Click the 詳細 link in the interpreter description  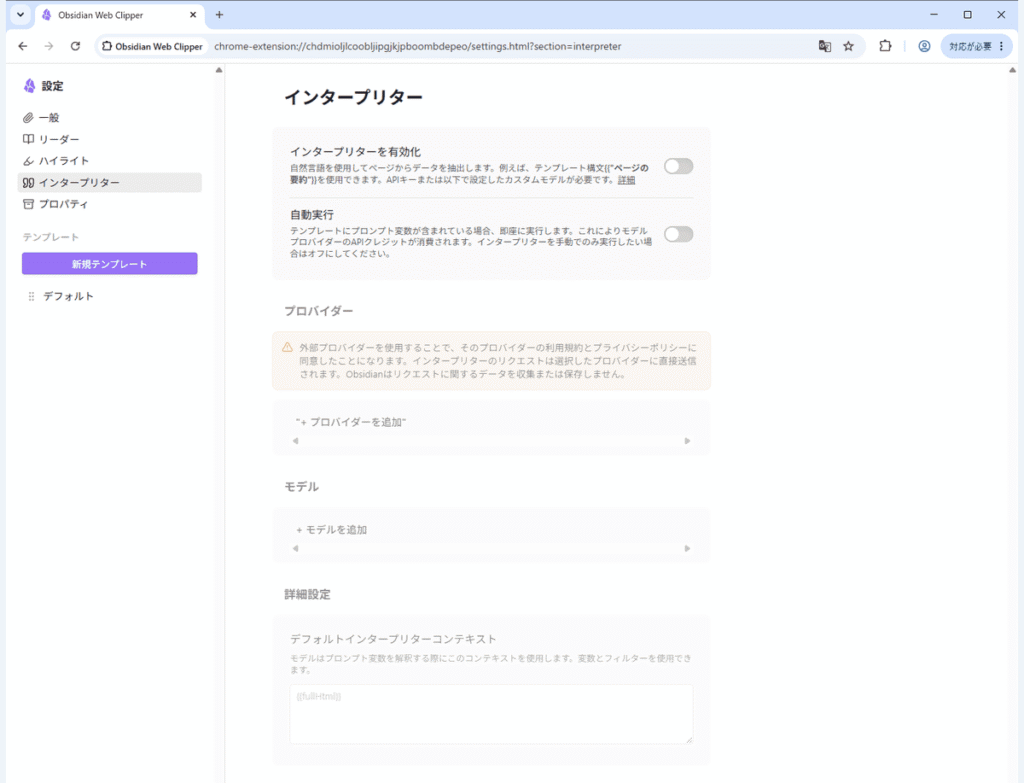point(626,180)
